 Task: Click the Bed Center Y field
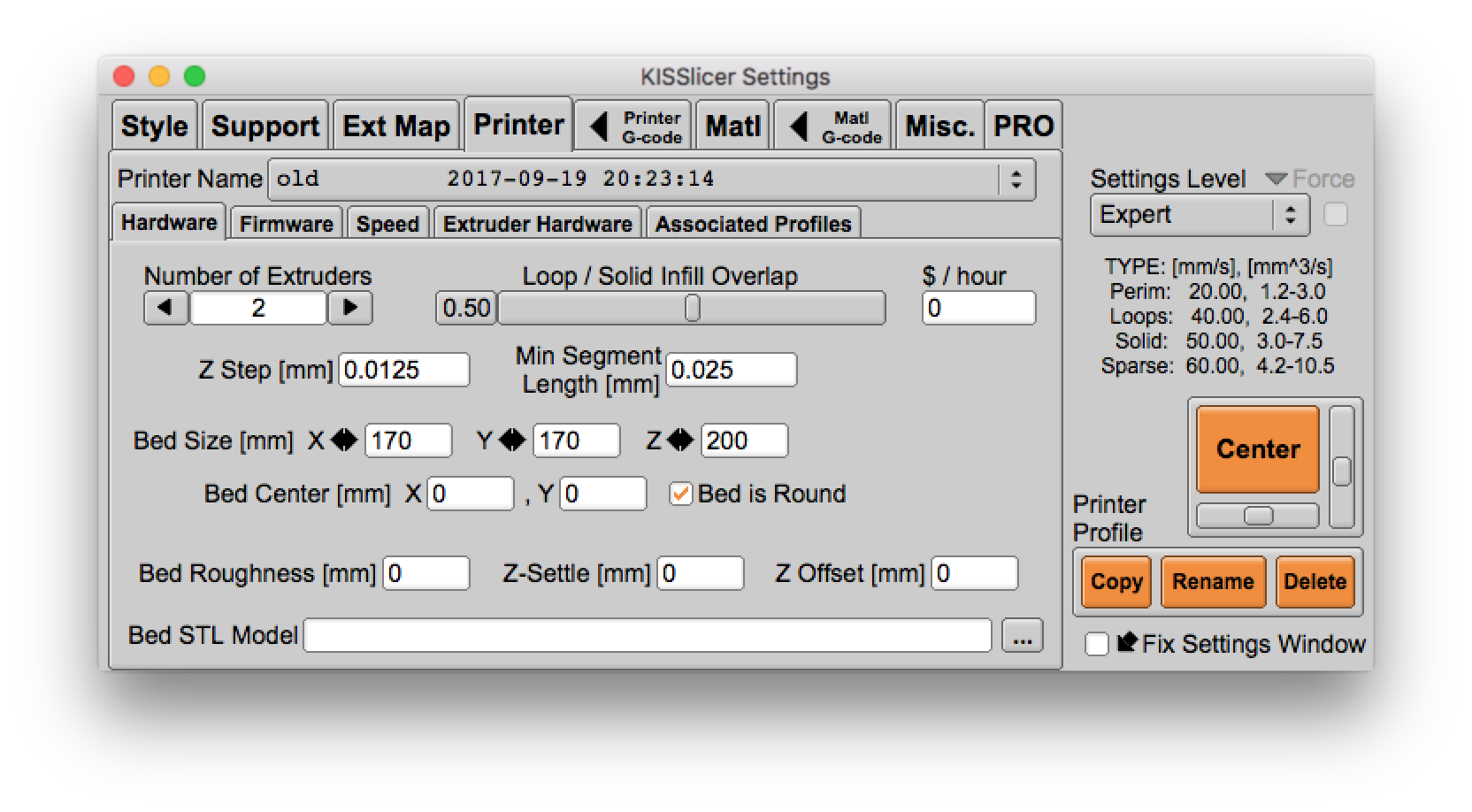coord(603,494)
